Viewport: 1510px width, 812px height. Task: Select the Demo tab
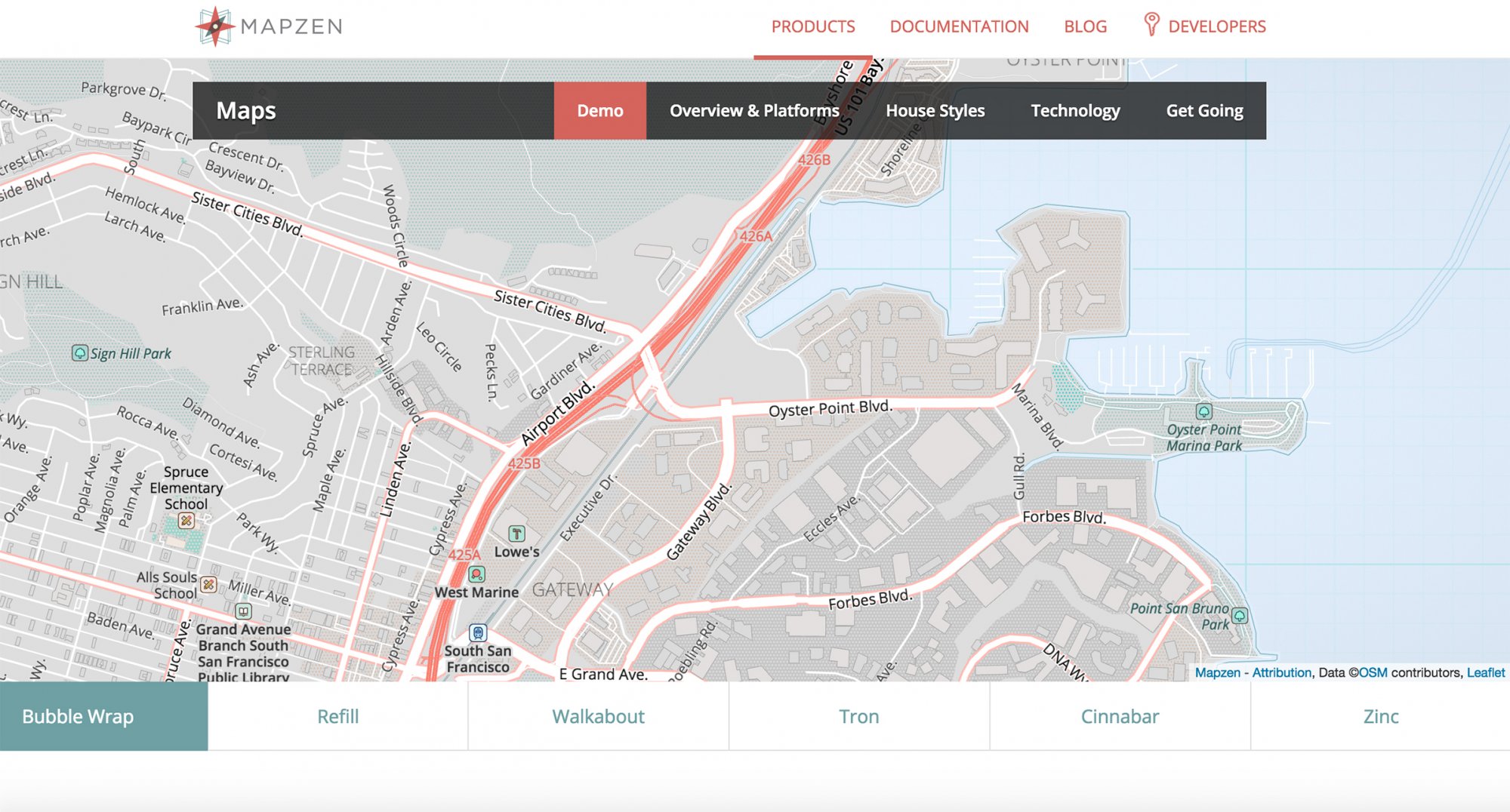tap(600, 110)
